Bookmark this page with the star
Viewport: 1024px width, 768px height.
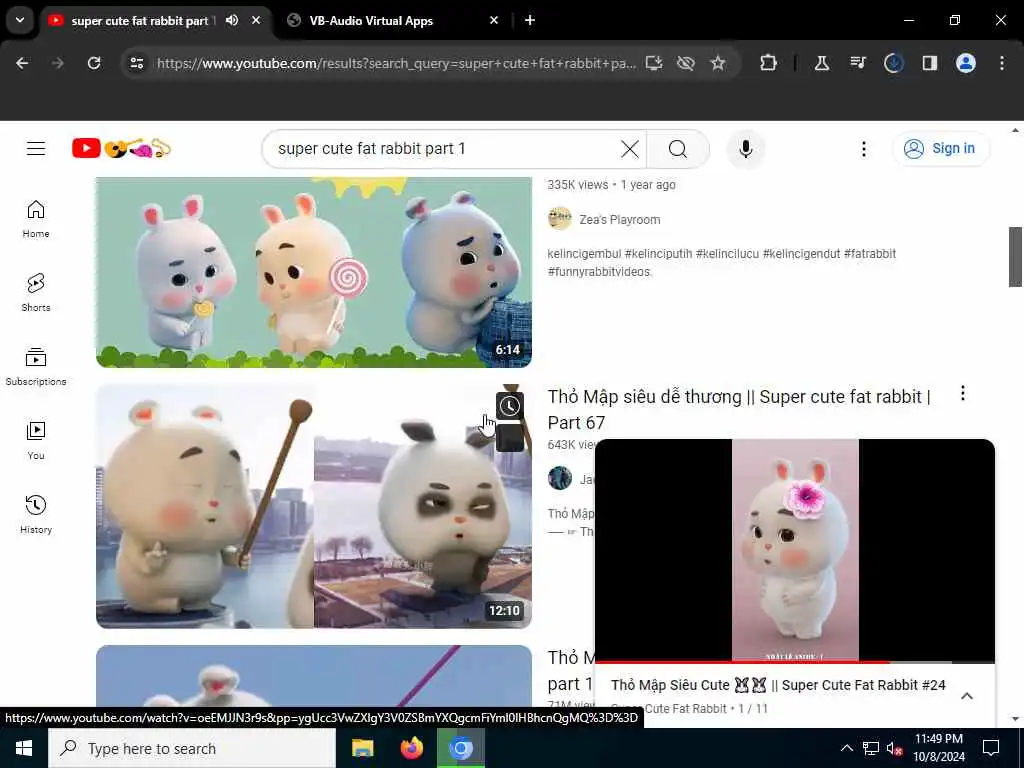[718, 63]
